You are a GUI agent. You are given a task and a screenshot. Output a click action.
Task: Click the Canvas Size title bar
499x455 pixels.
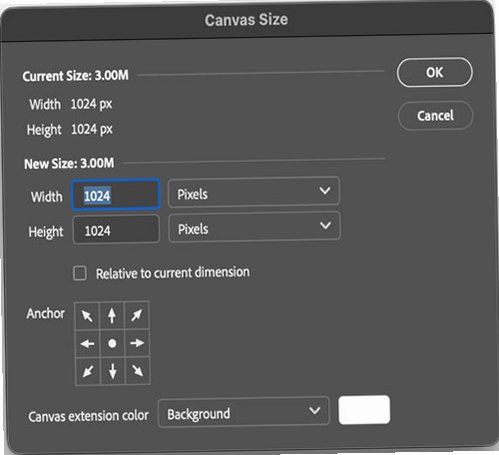(x=247, y=20)
